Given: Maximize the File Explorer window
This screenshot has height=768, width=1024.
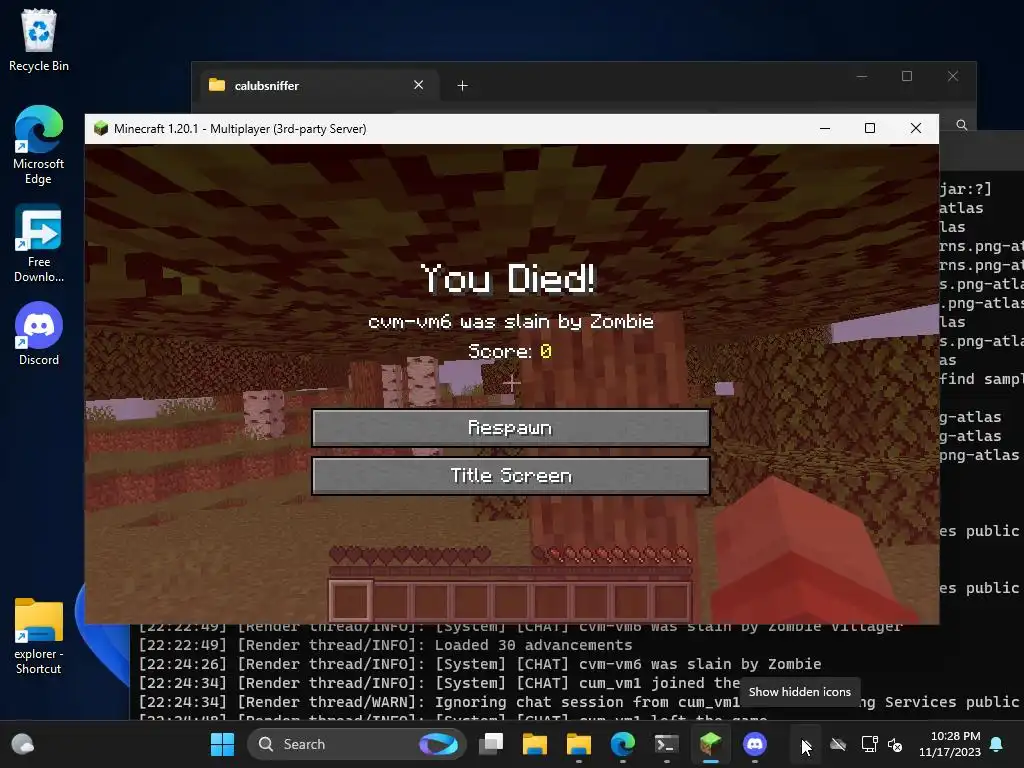Looking at the screenshot, I should pyautogui.click(x=907, y=76).
